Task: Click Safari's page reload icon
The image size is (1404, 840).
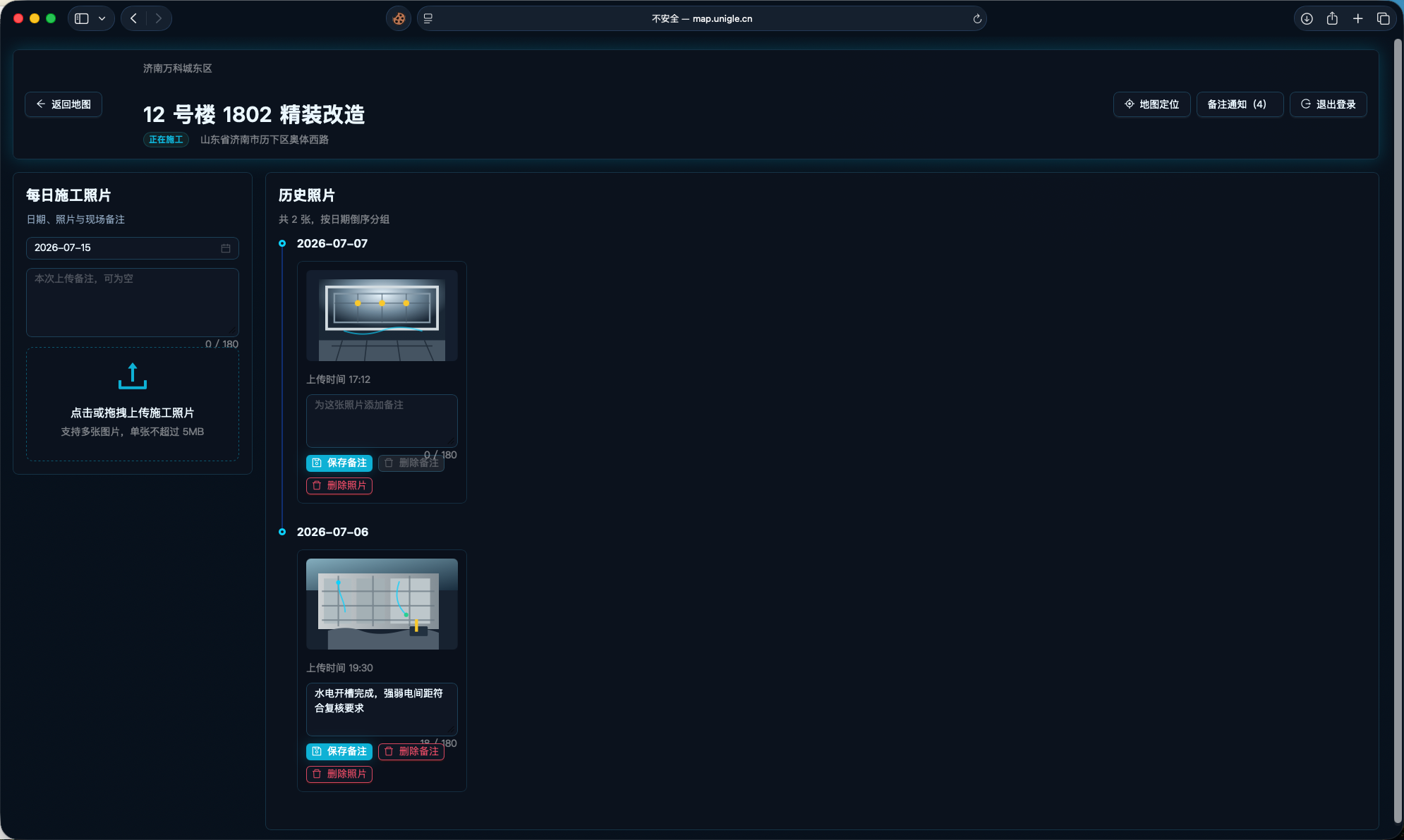Action: 977,19
